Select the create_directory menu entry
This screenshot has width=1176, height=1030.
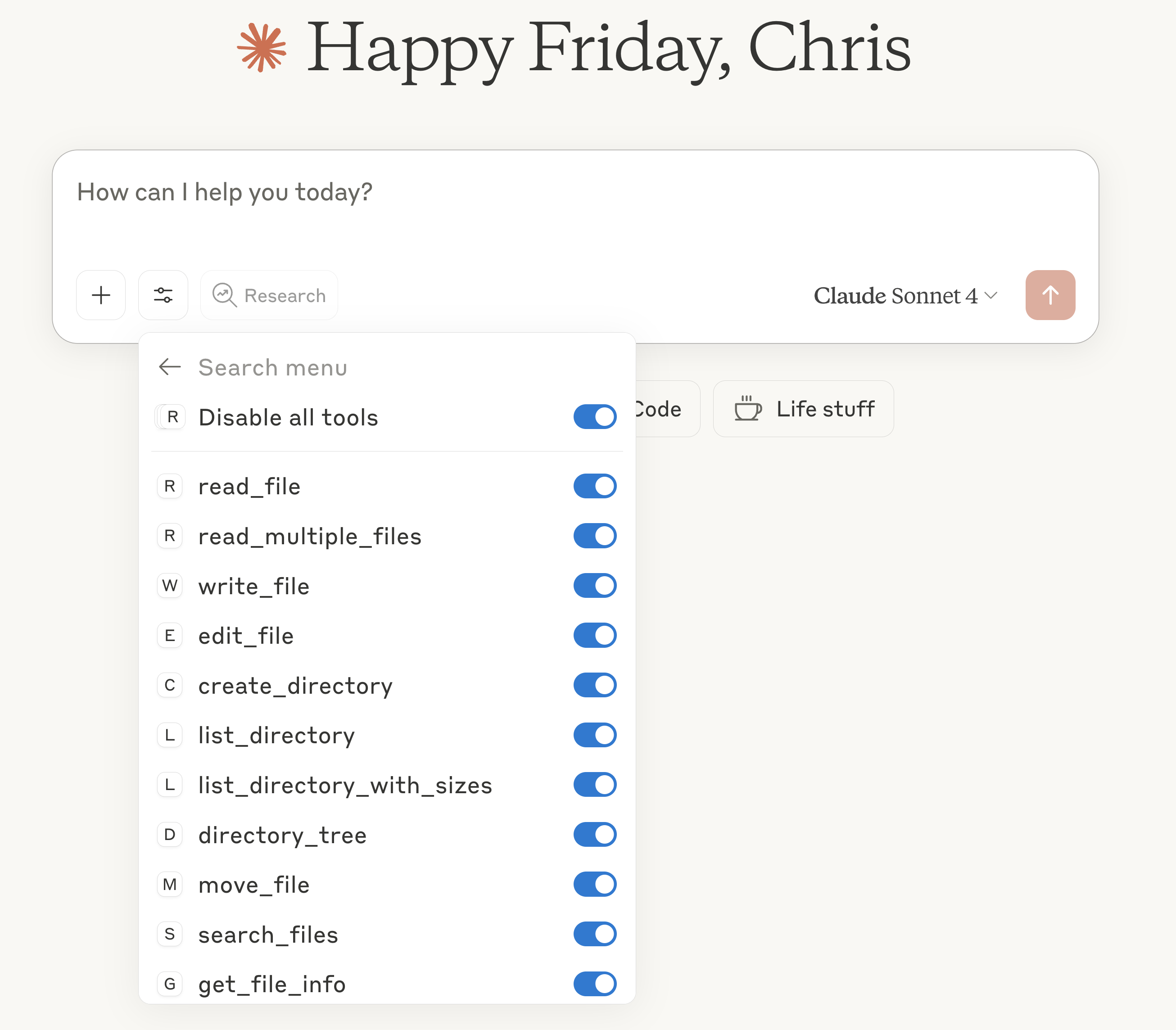coord(387,686)
